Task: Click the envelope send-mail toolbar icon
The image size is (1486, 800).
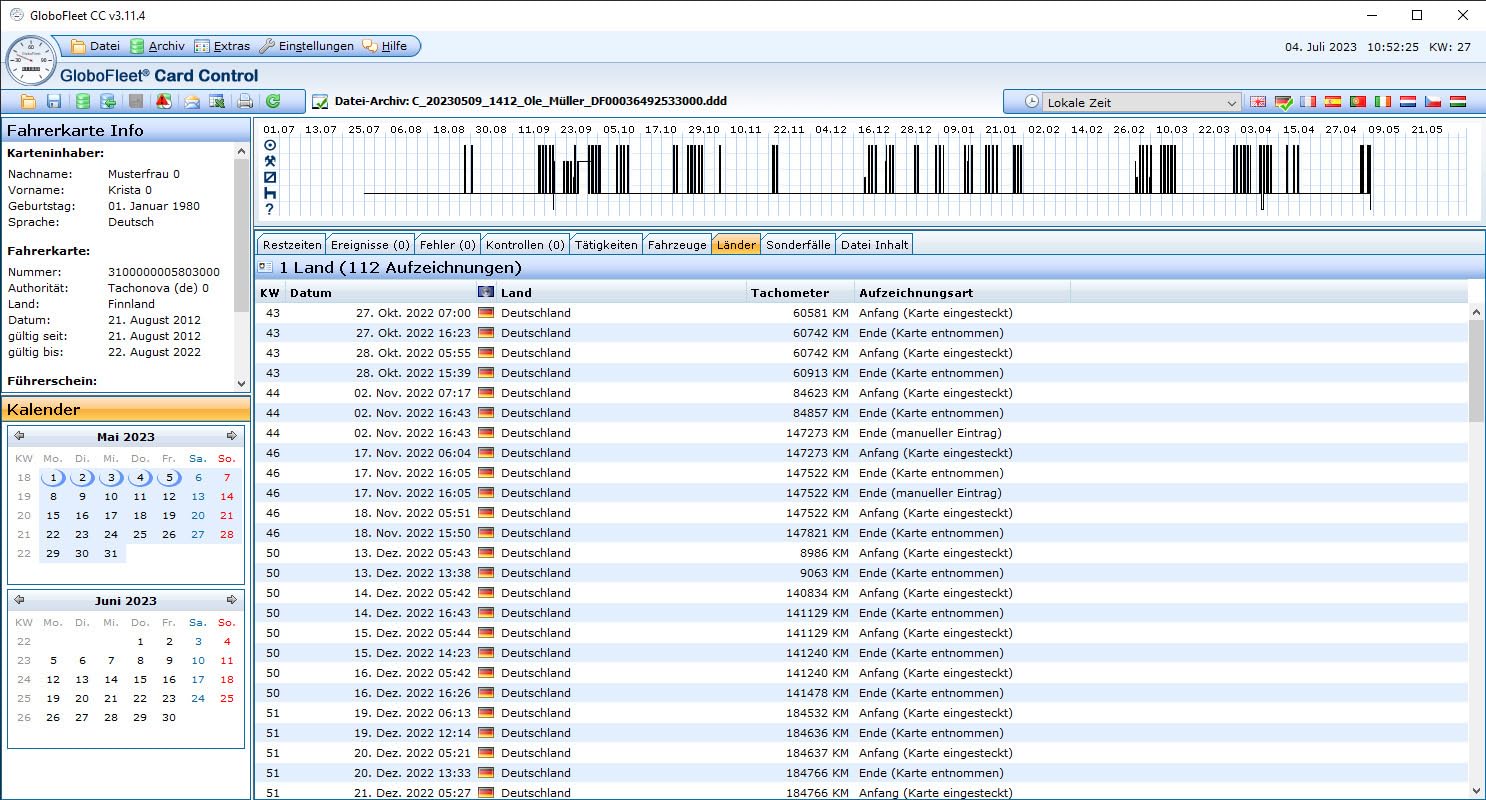Action: (x=190, y=101)
